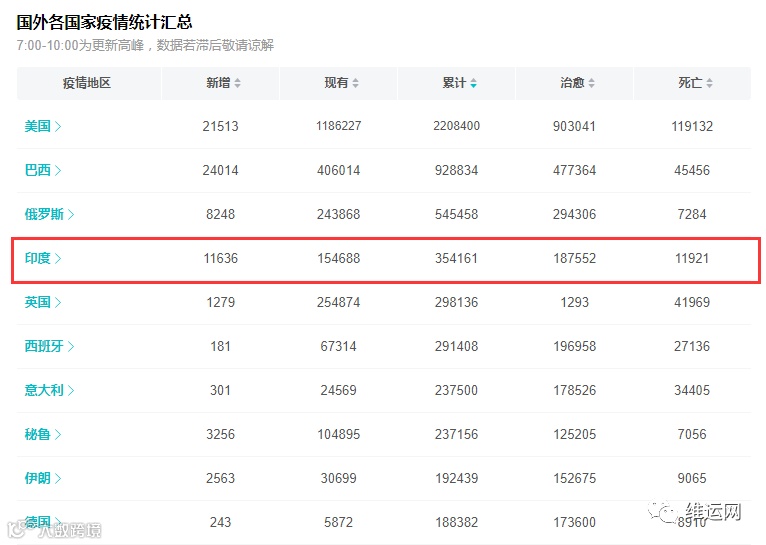Sort by the 治愈 column arrows
The height and width of the screenshot is (545, 766).
click(592, 83)
